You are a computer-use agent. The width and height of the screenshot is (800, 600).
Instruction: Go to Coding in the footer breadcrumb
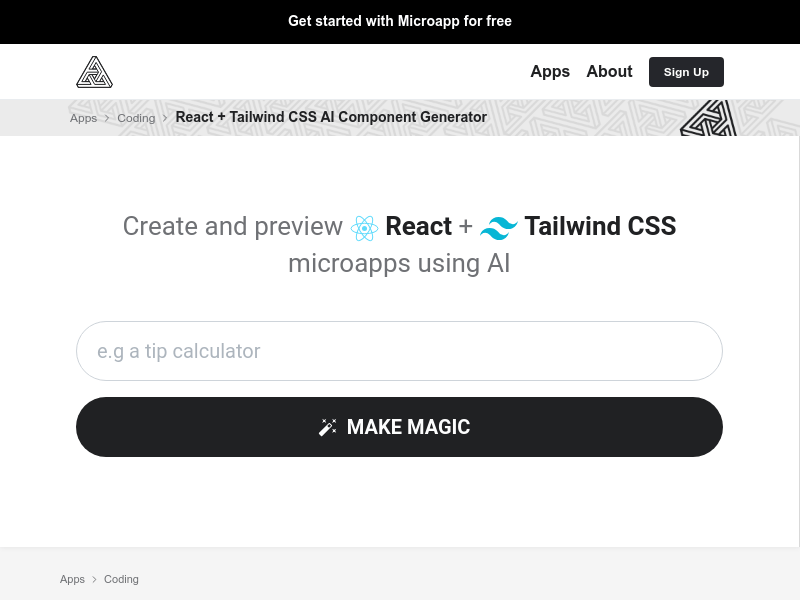coord(121,579)
